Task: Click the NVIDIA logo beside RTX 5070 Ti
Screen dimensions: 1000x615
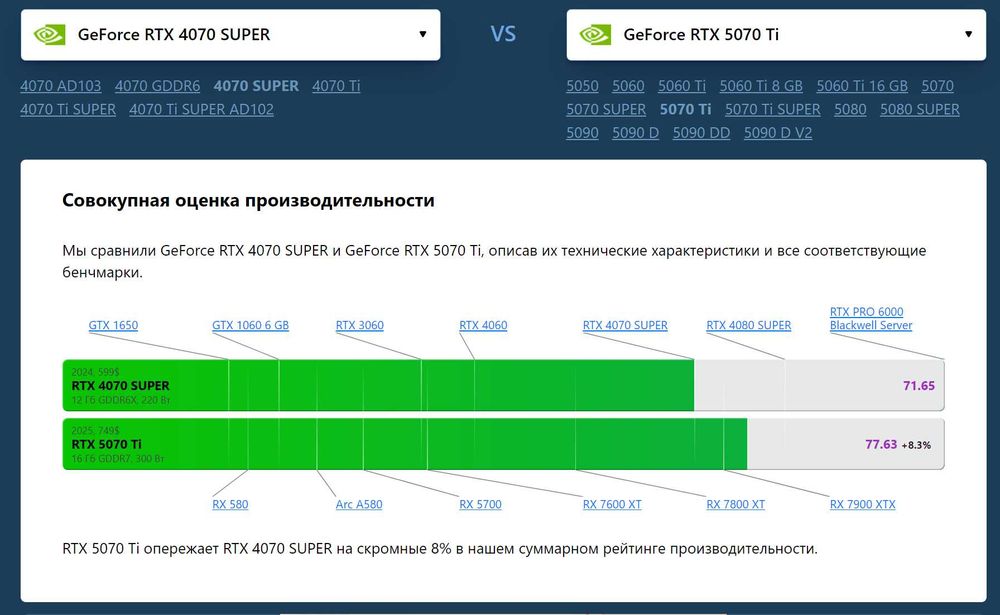Action: click(595, 34)
